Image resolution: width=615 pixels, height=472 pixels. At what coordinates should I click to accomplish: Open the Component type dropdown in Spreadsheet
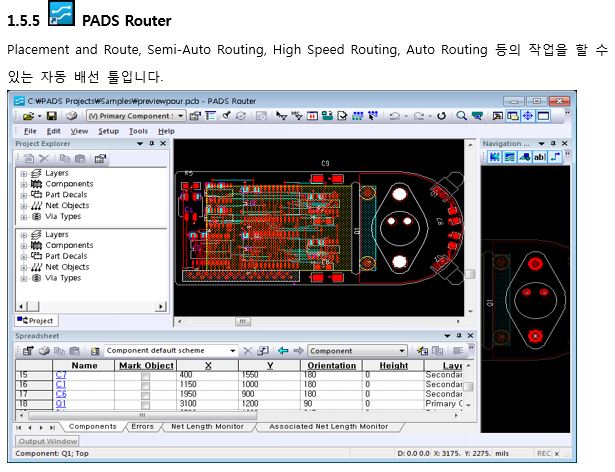point(402,351)
